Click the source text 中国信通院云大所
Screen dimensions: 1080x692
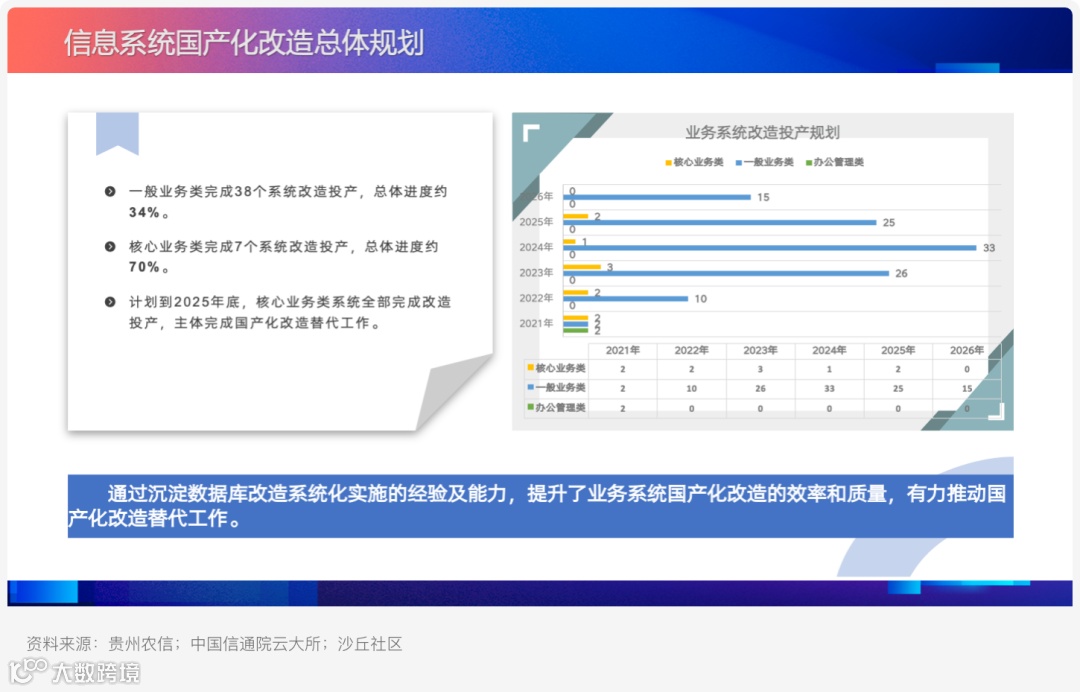[256, 644]
